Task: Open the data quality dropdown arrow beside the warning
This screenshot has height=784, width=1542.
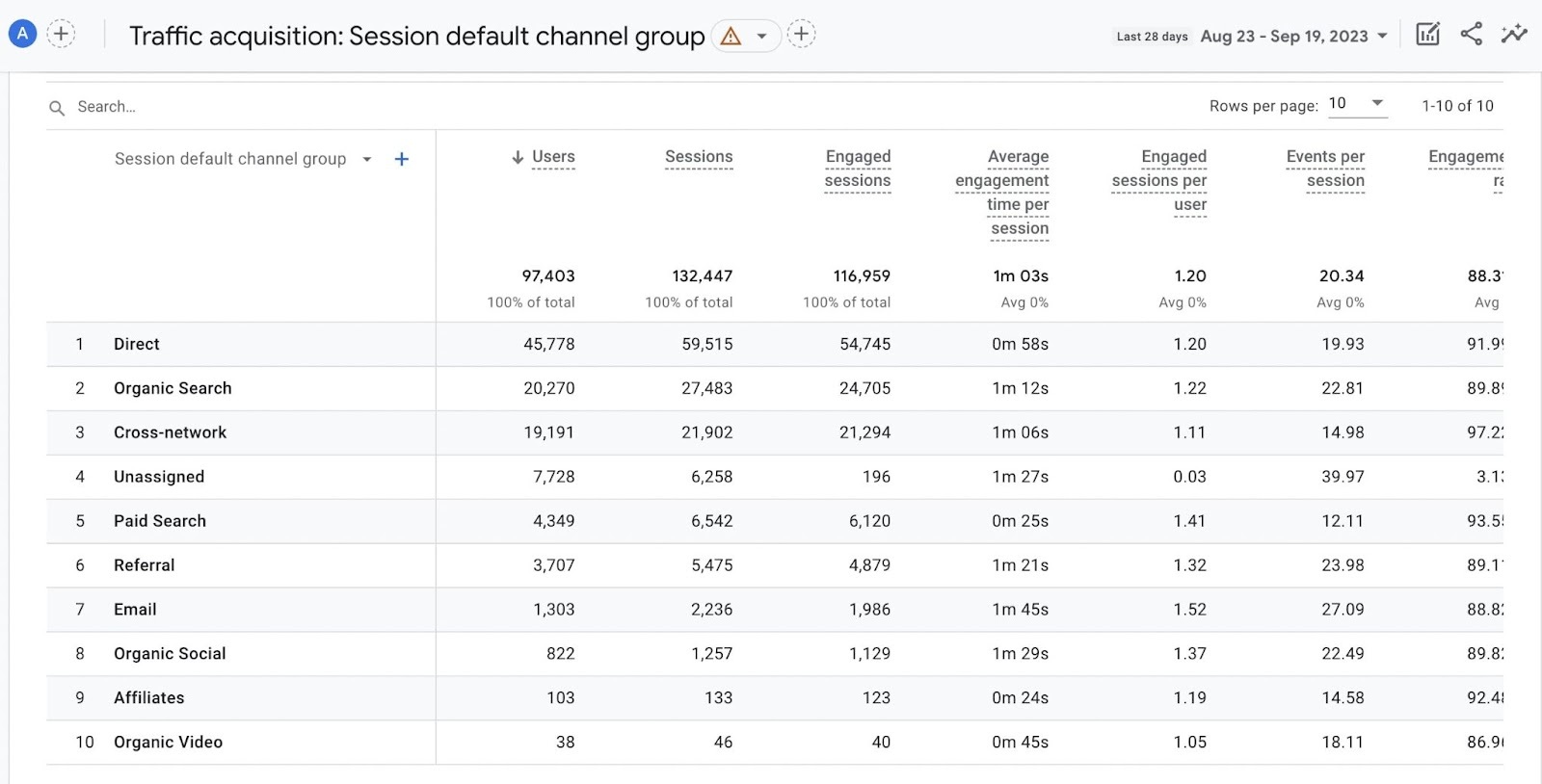Action: [x=761, y=37]
